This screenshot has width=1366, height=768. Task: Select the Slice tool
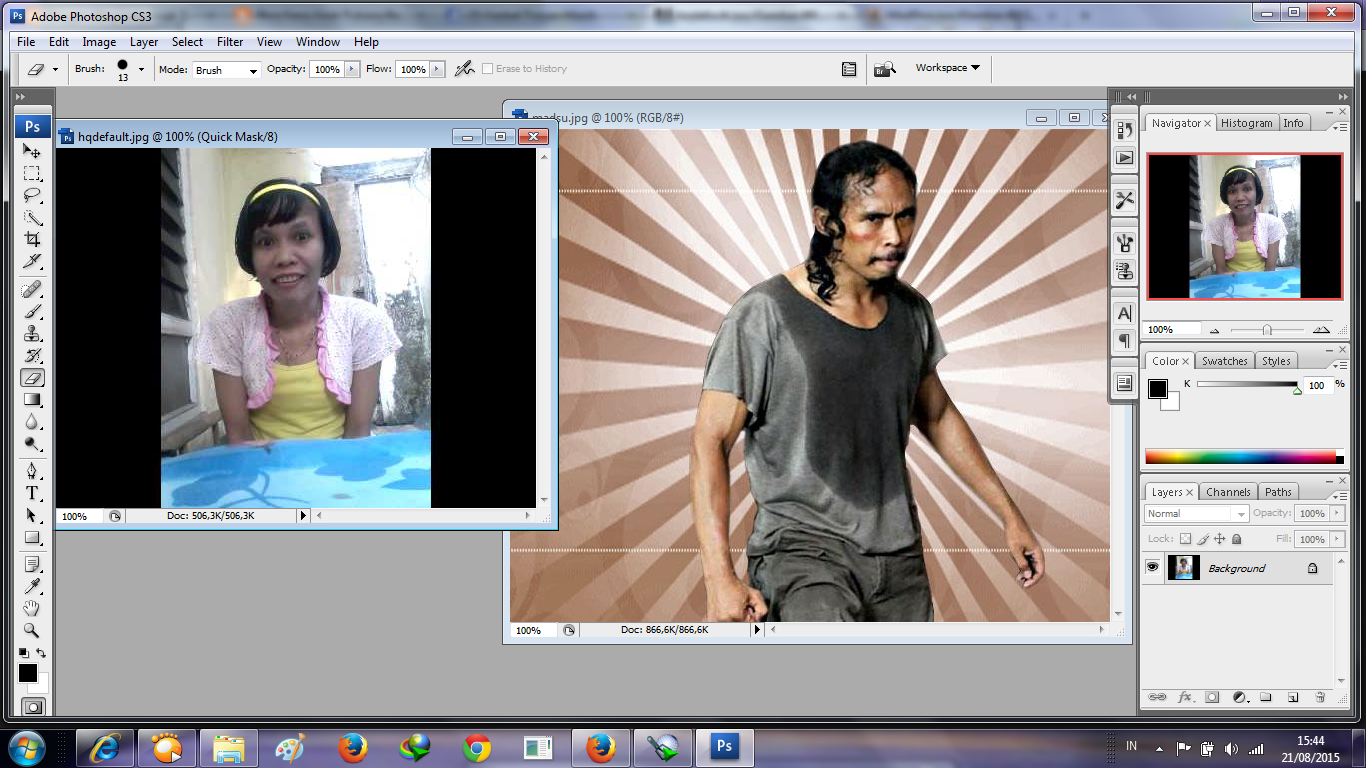32,262
